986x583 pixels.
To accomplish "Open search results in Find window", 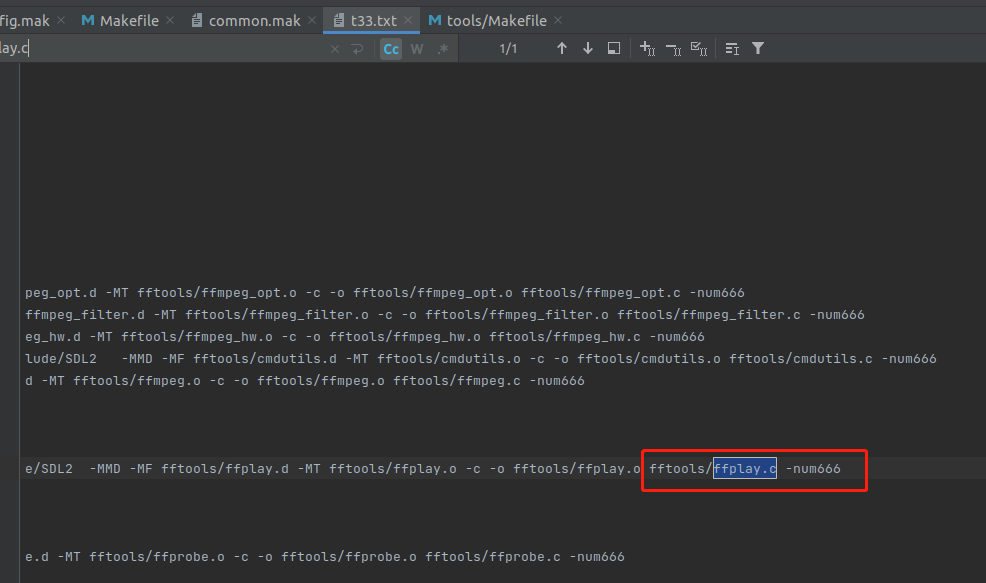I will [614, 48].
